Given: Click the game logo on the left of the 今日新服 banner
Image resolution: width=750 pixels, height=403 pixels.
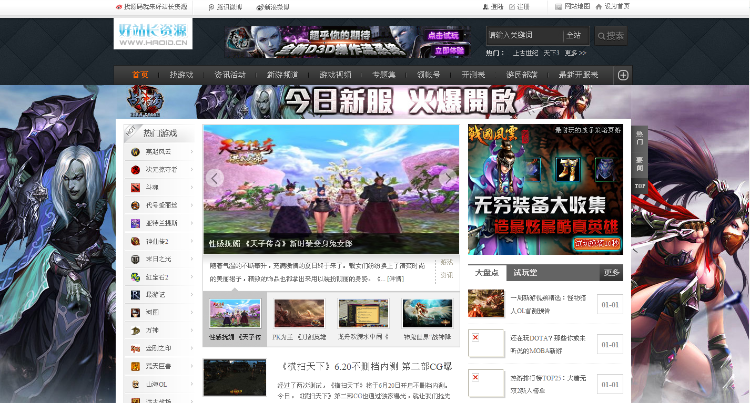Looking at the screenshot, I should [144, 101].
